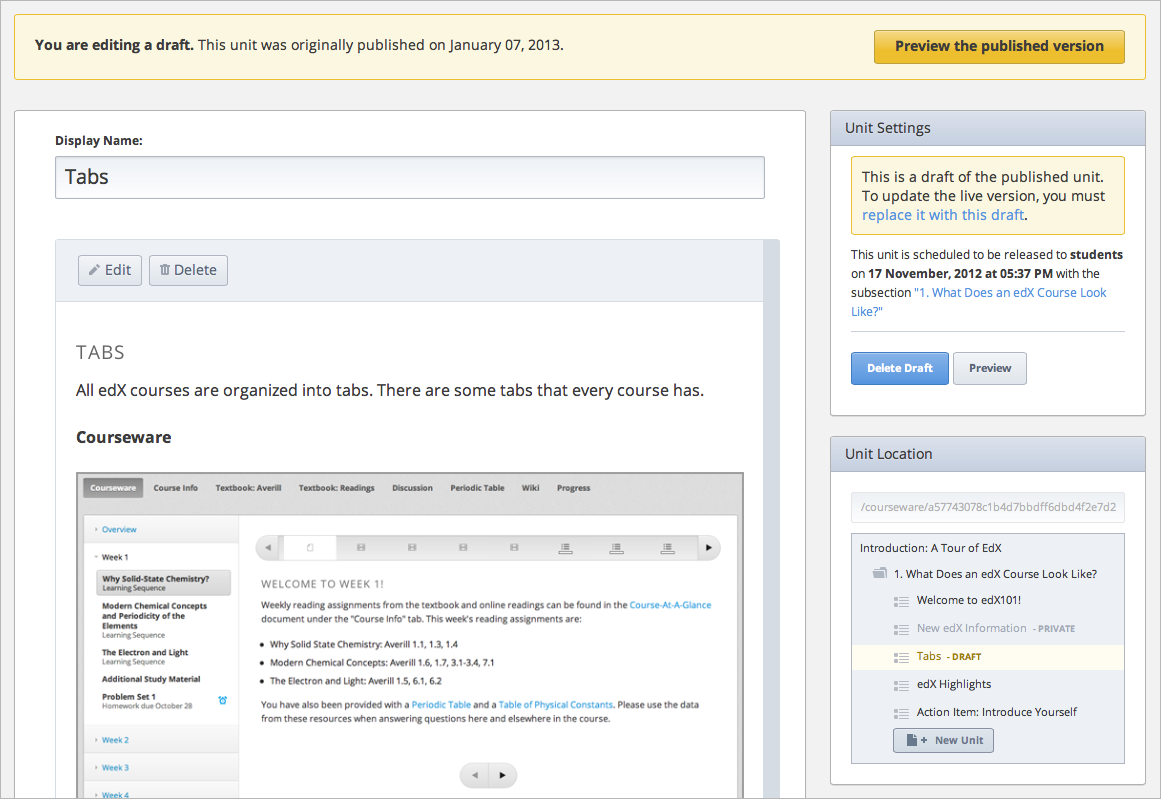
Task: Click left arrow on sequence navigation bar
Action: click(269, 548)
